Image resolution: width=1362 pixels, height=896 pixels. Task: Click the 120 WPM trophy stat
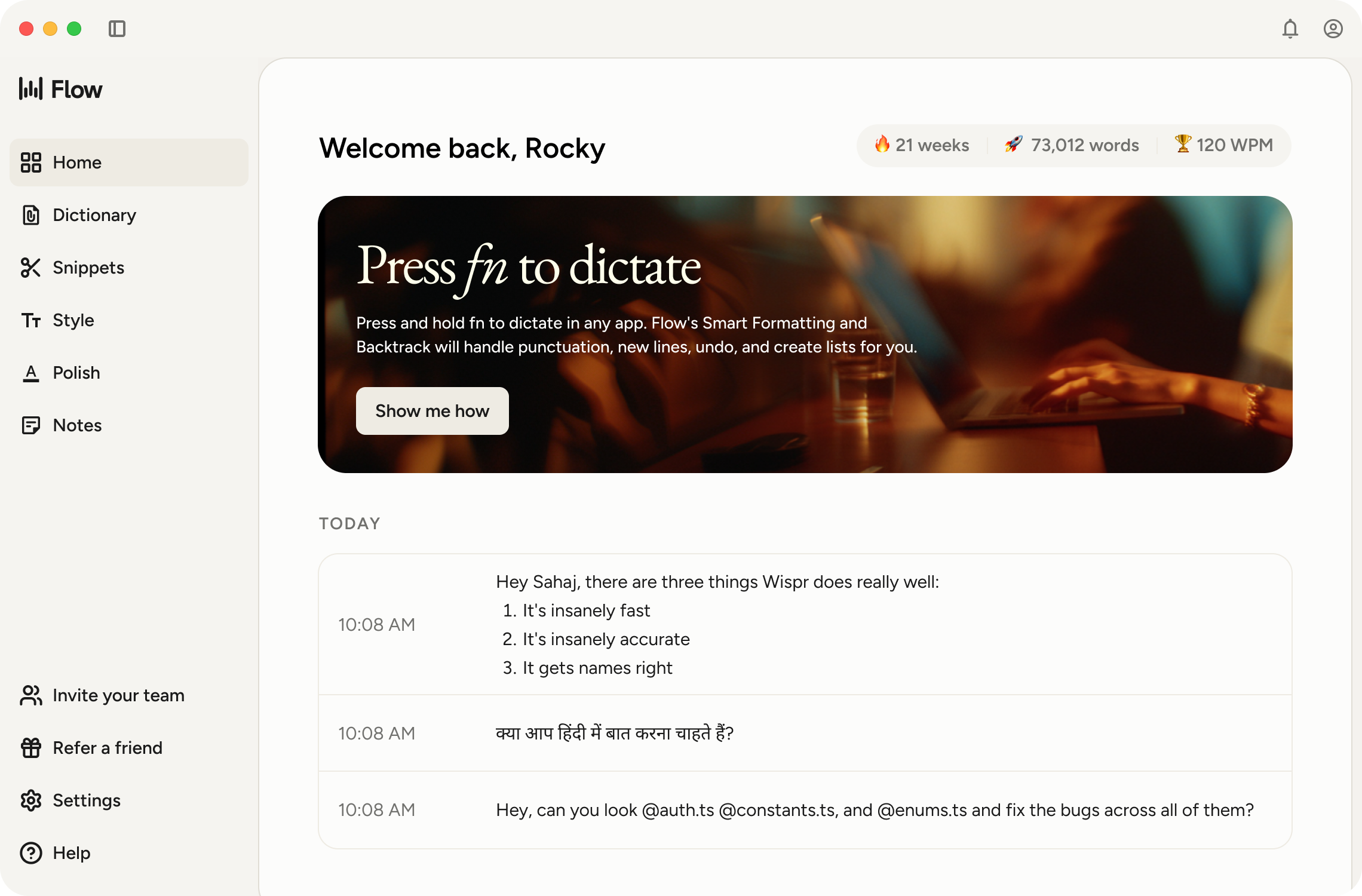point(1223,145)
